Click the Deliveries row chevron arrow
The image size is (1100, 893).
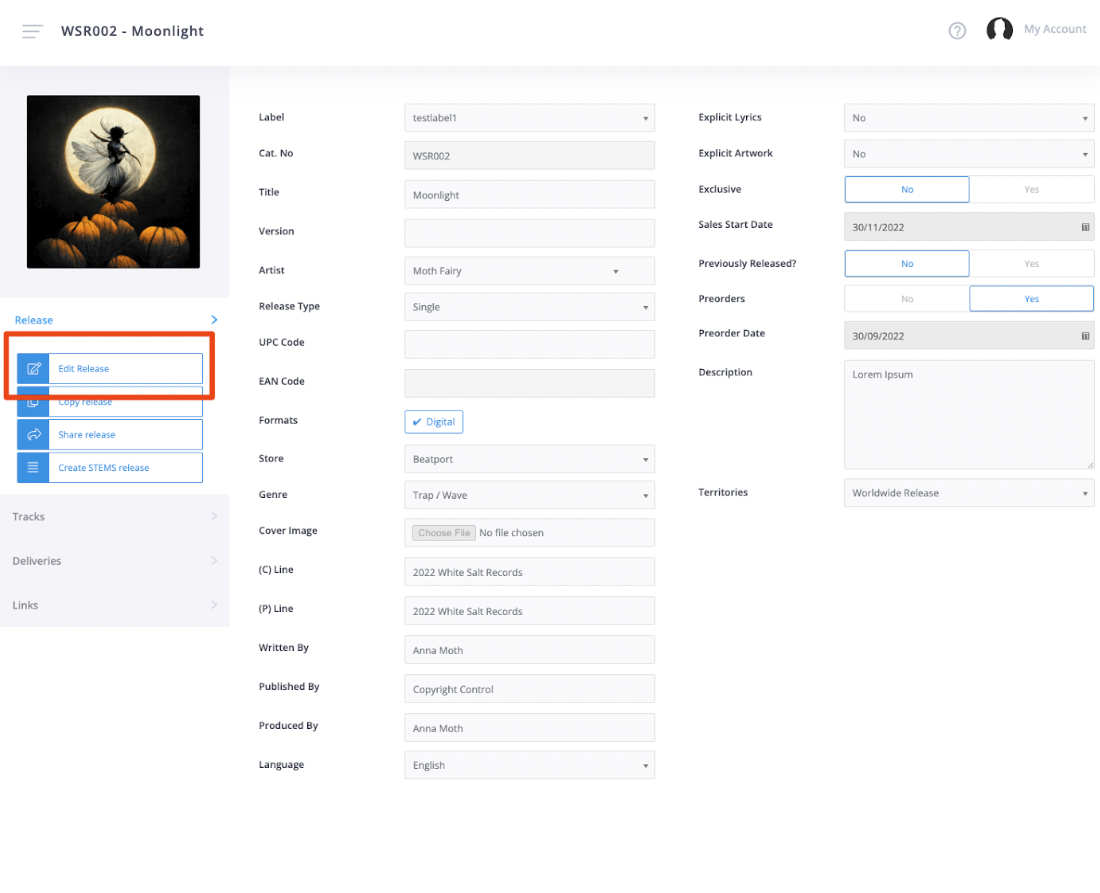pos(214,560)
